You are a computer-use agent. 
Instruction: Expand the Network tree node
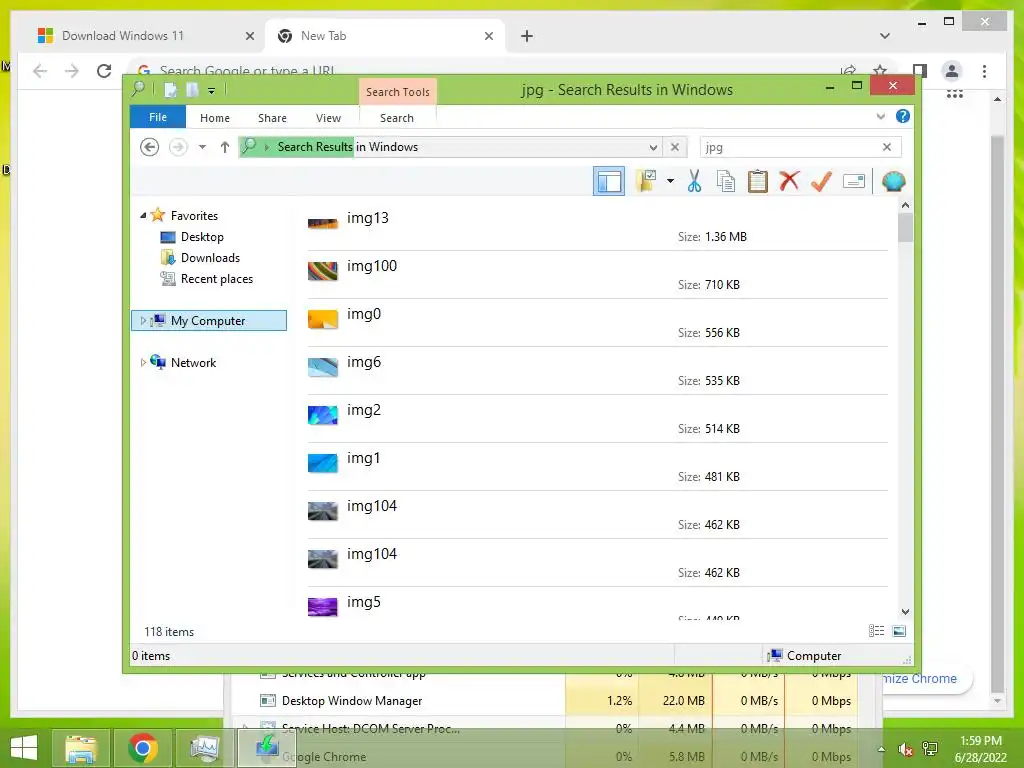143,362
